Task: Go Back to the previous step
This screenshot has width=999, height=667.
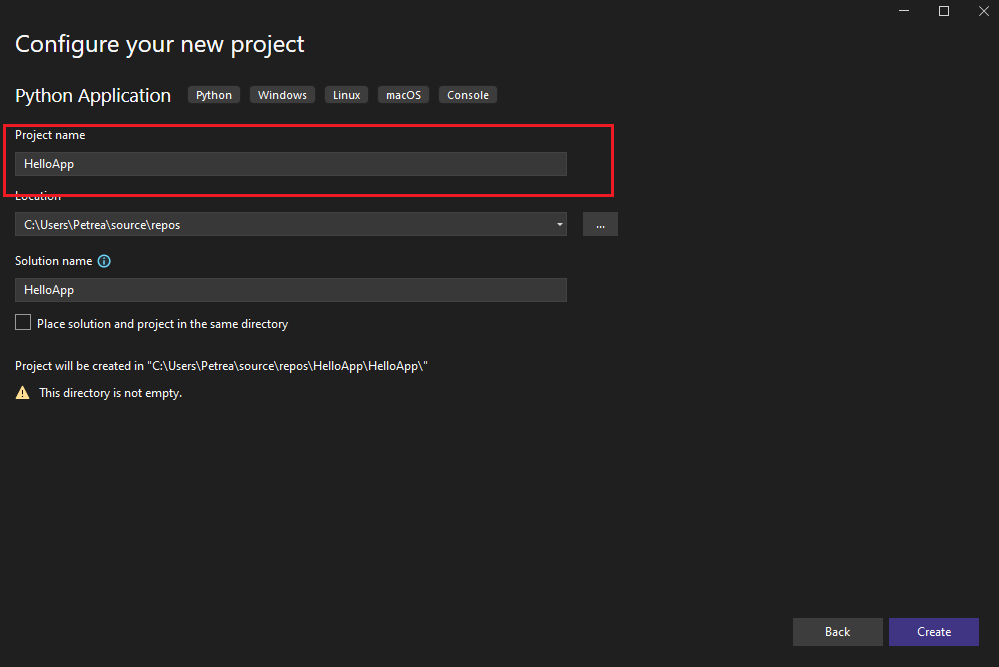Action: pyautogui.click(x=837, y=632)
